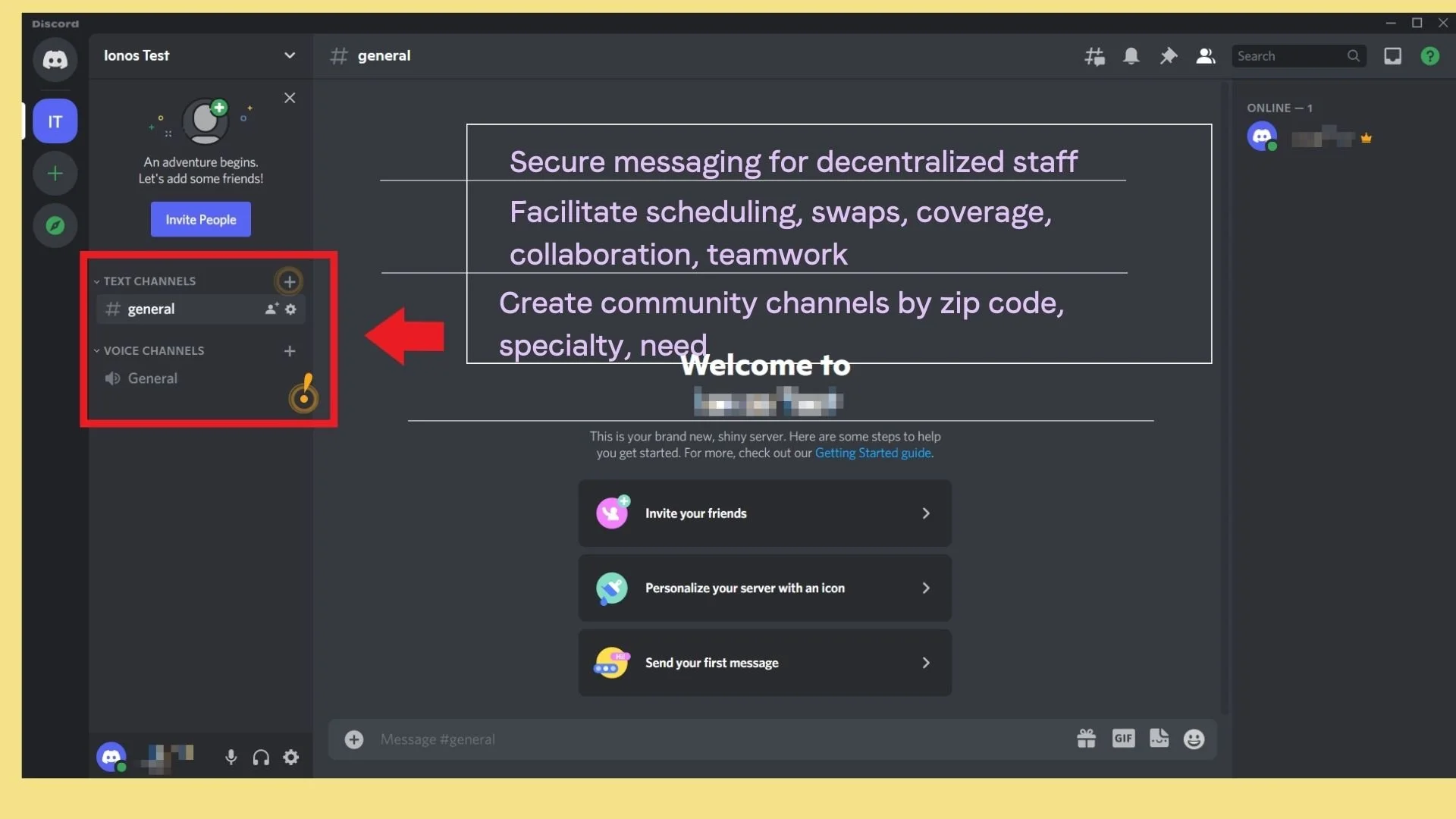This screenshot has height=819, width=1456.
Task: Open the Getting Started guide link
Action: pyautogui.click(x=873, y=453)
